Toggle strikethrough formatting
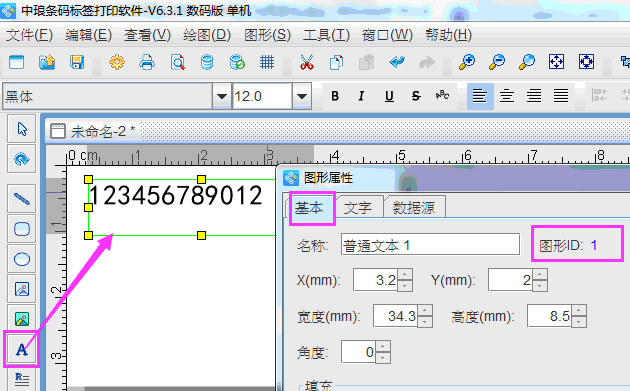 click(416, 96)
